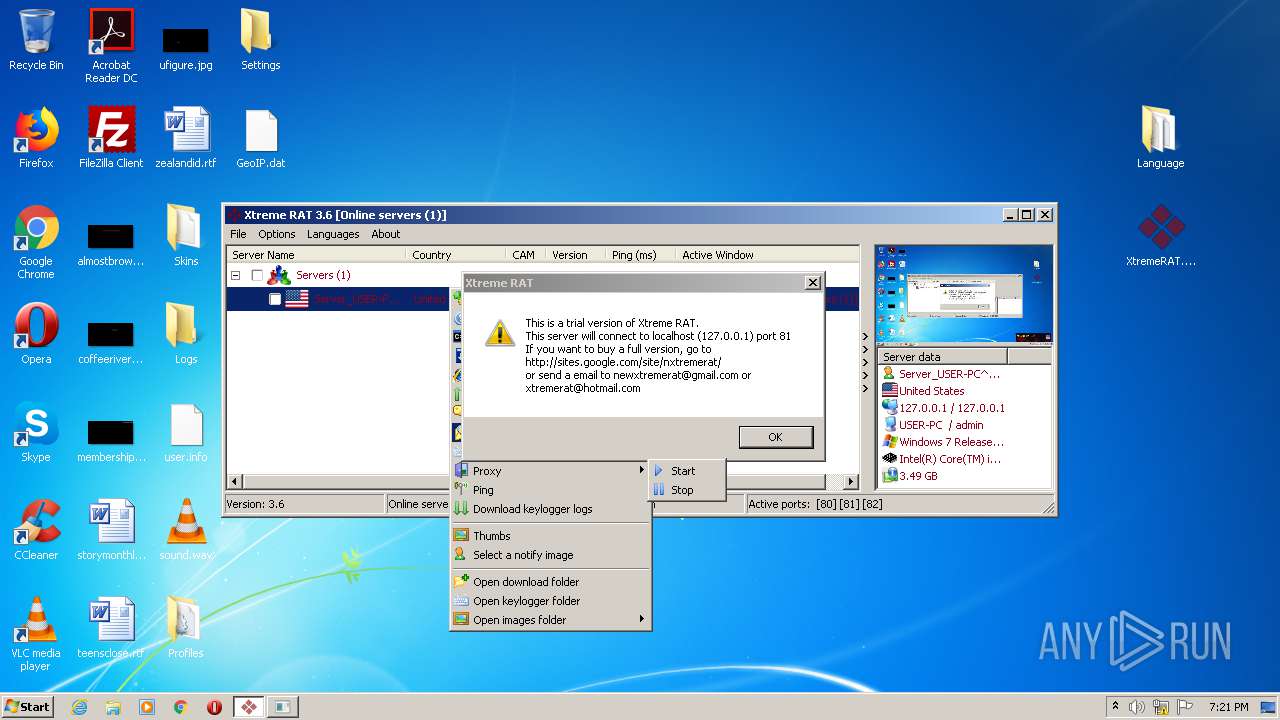Click the green arrows Download keylogger logs icon
The image size is (1280, 720).
pos(461,509)
